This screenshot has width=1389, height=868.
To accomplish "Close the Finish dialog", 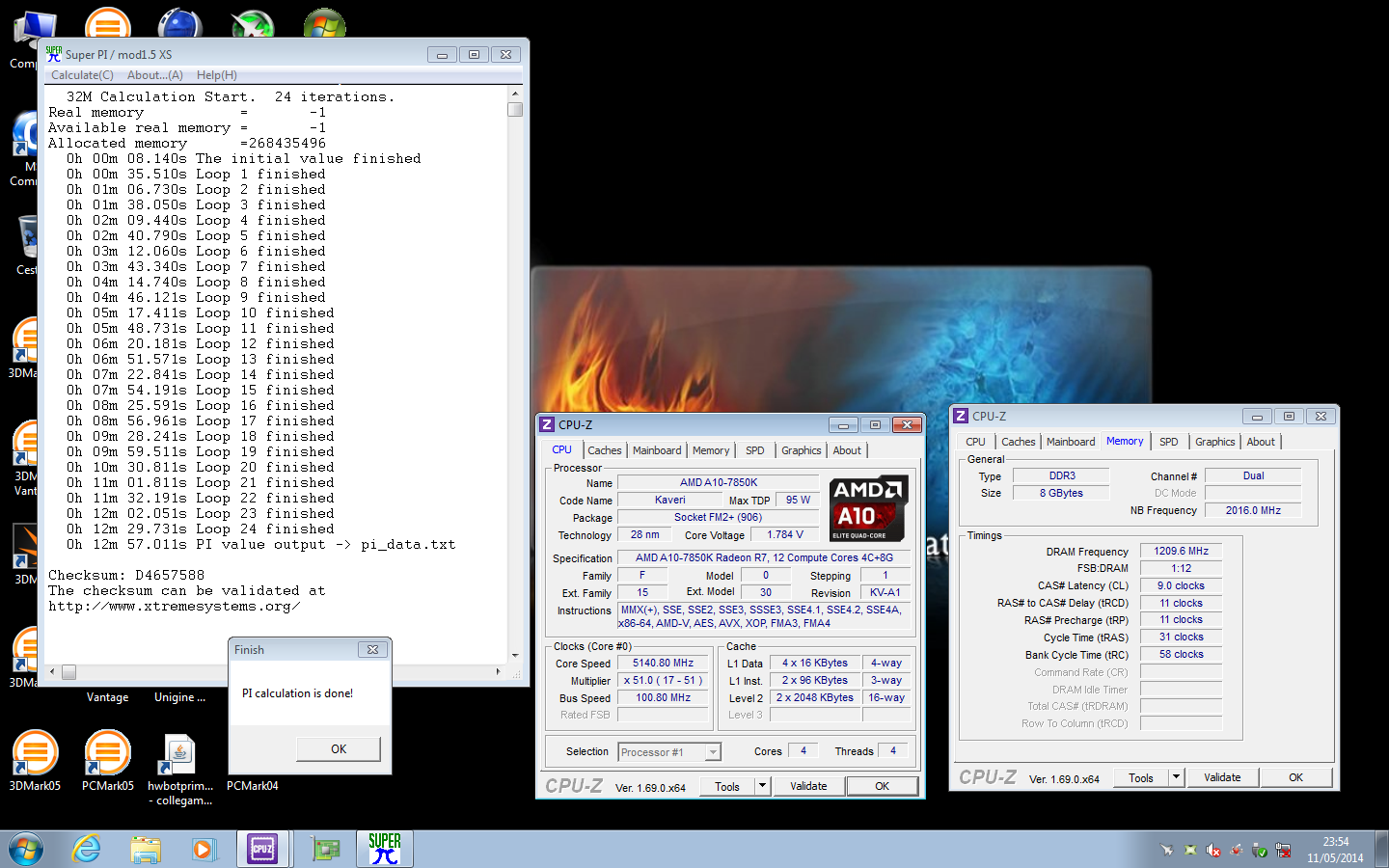I will [372, 650].
